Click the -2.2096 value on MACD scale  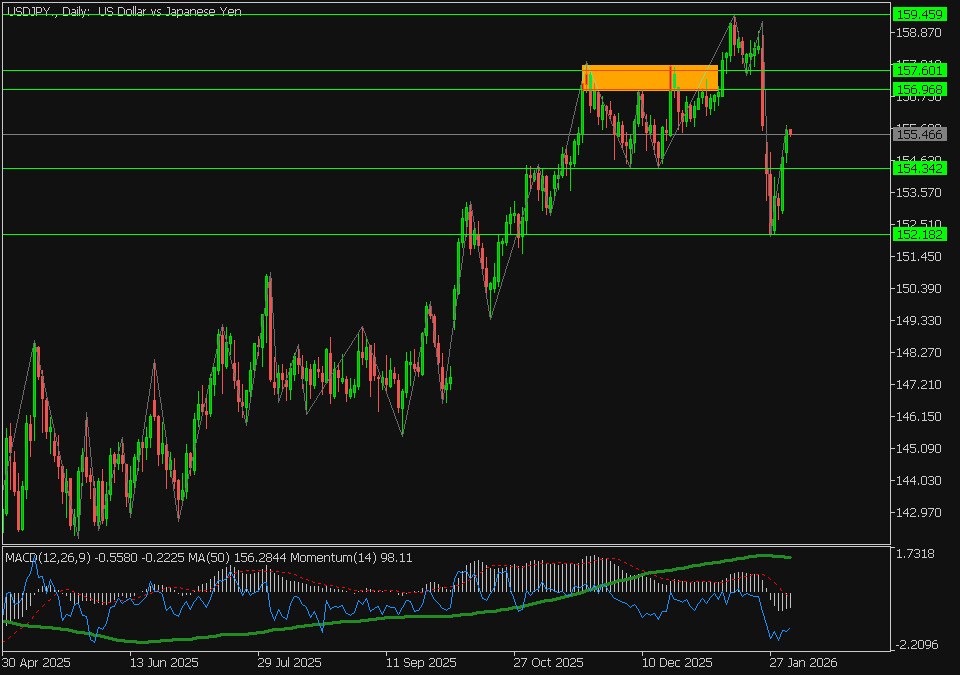coord(917,644)
